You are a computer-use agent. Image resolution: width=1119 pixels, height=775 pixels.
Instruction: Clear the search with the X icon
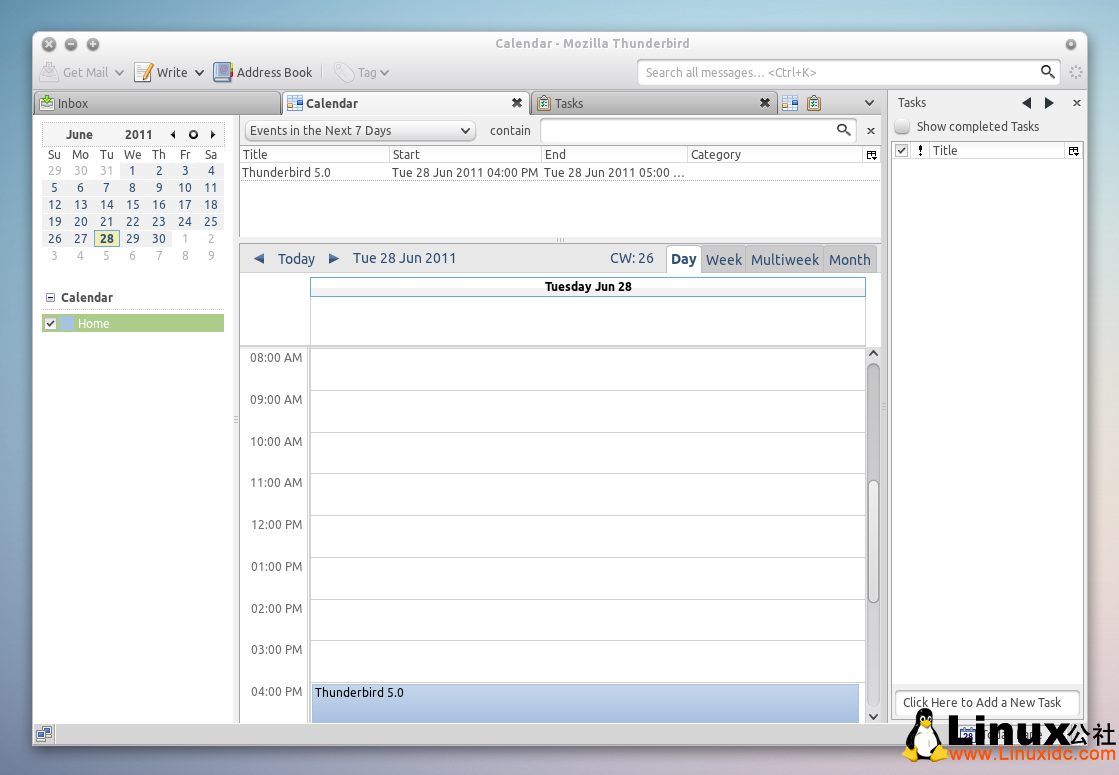click(870, 130)
